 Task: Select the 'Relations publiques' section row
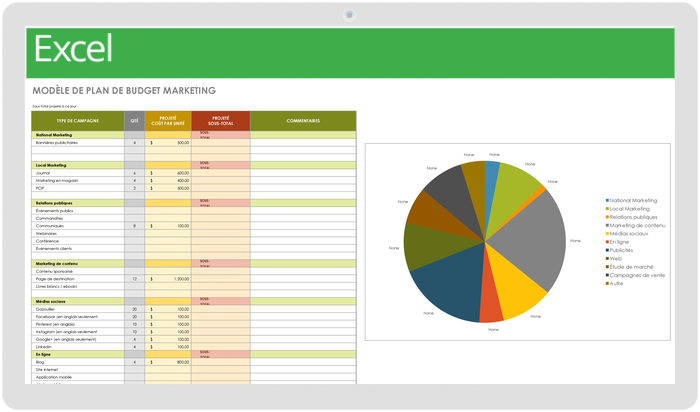194,203
